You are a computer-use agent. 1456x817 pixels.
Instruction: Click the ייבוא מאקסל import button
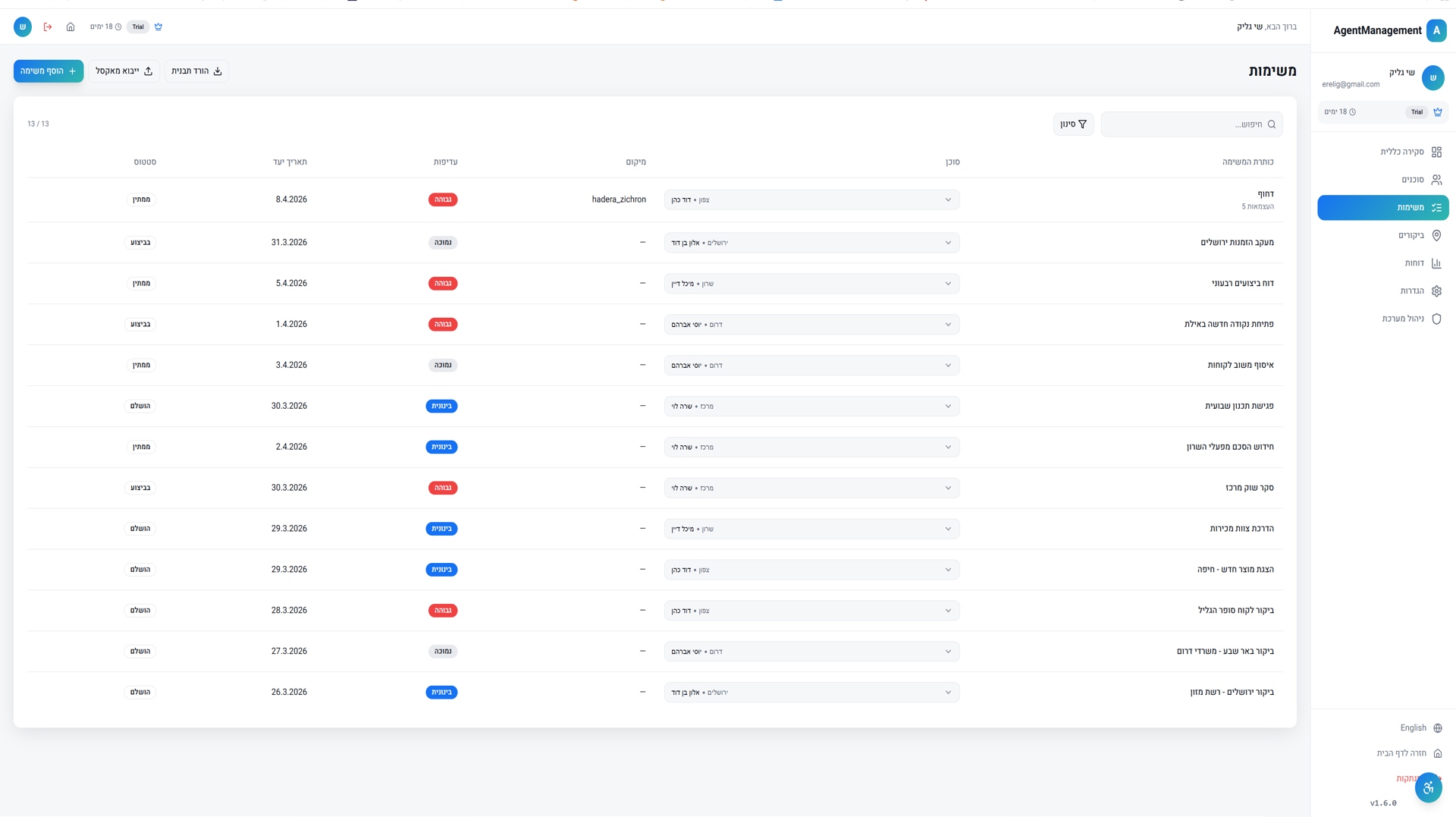click(124, 71)
